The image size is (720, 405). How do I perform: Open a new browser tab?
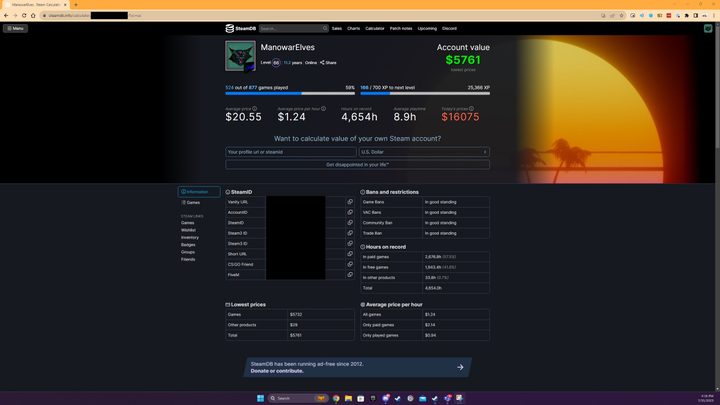pyautogui.click(x=76, y=5)
